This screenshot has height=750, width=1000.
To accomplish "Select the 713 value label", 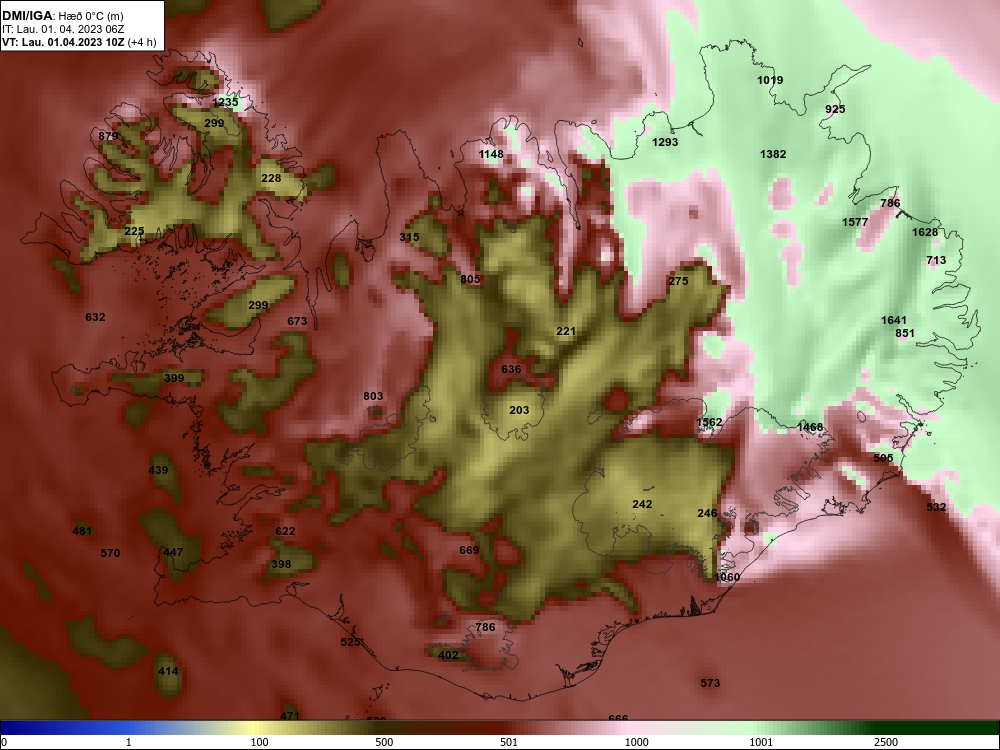I will (936, 260).
